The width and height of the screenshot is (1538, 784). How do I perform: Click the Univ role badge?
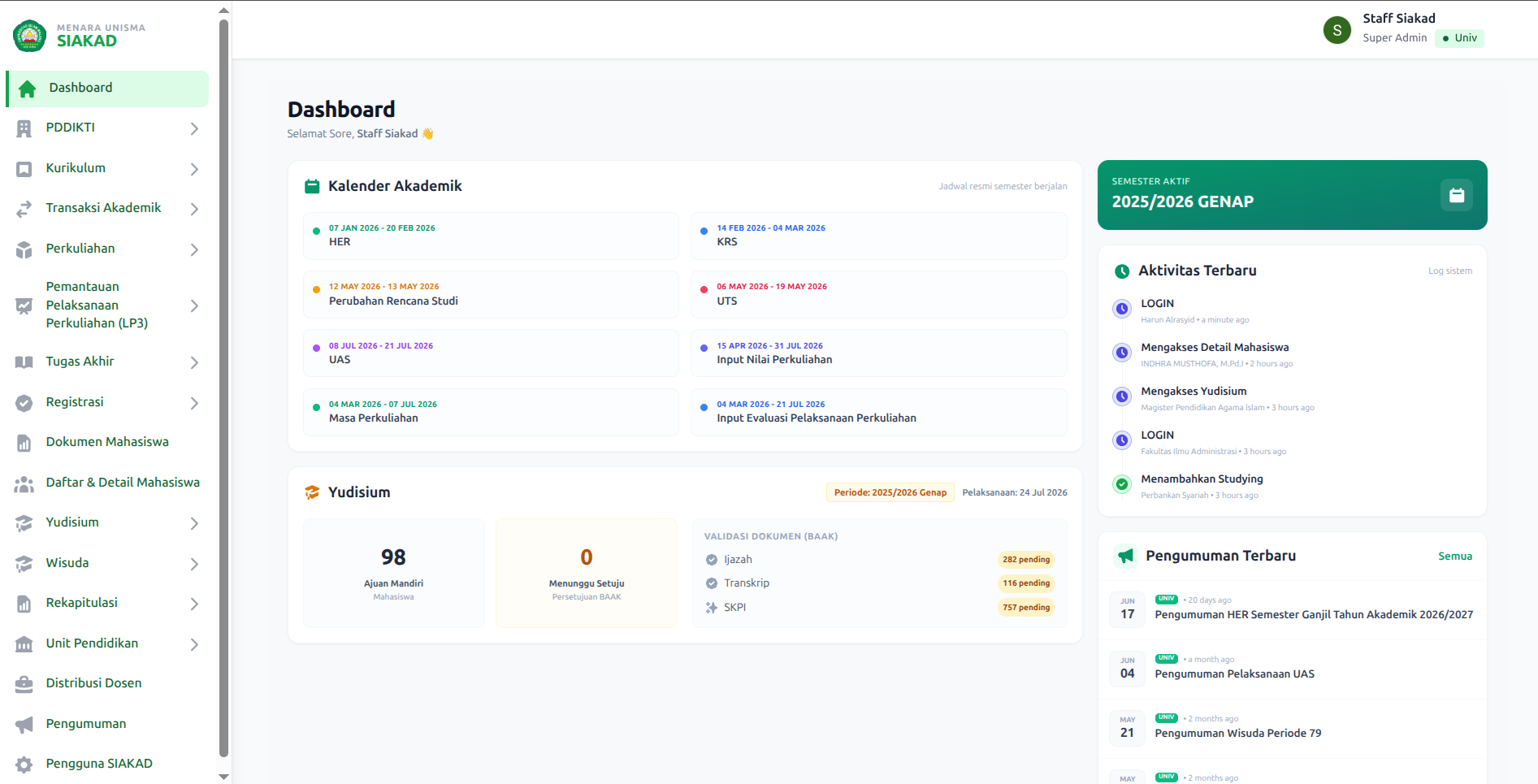coord(1459,38)
